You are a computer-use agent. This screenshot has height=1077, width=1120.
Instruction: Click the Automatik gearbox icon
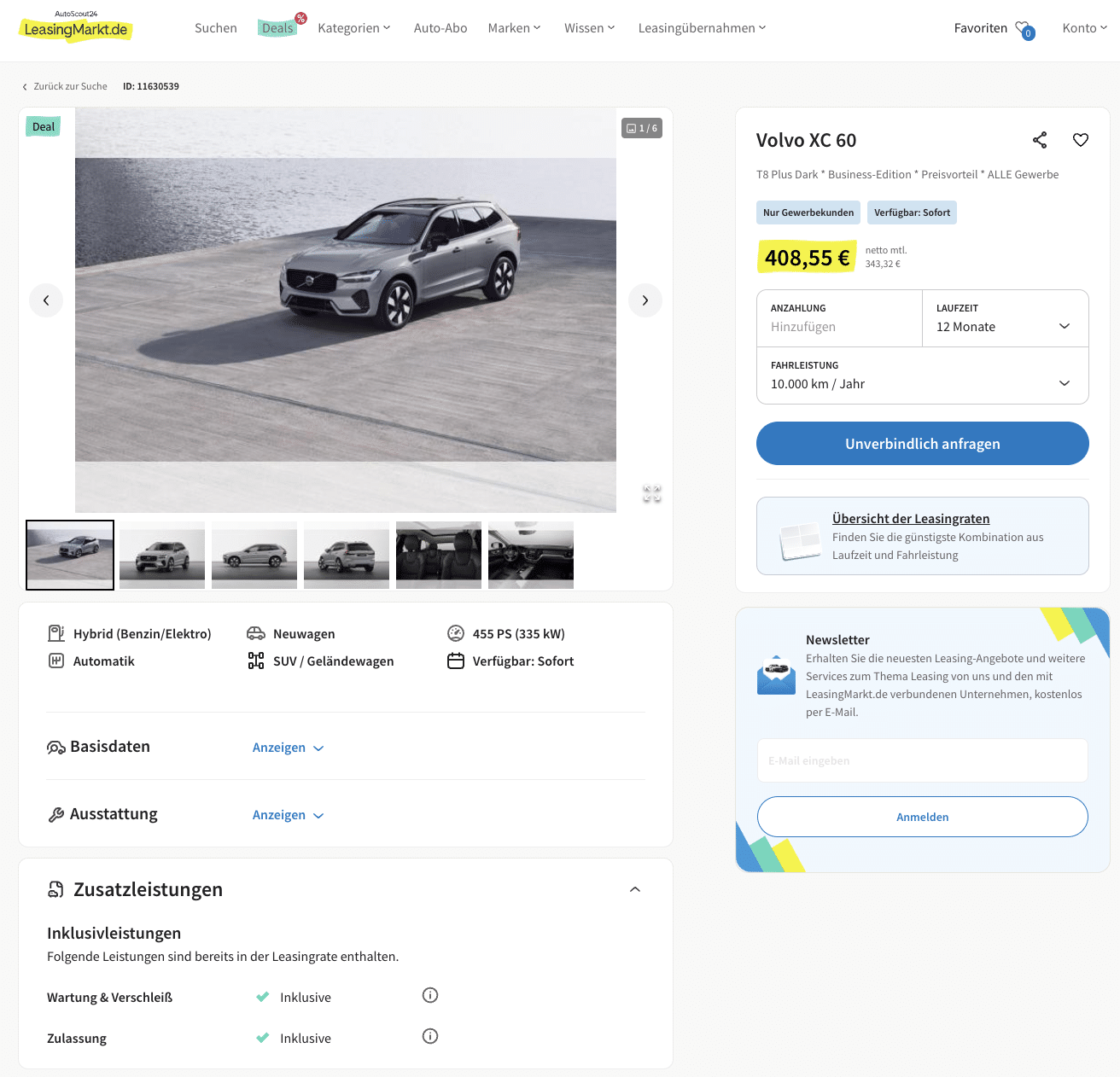[56, 661]
